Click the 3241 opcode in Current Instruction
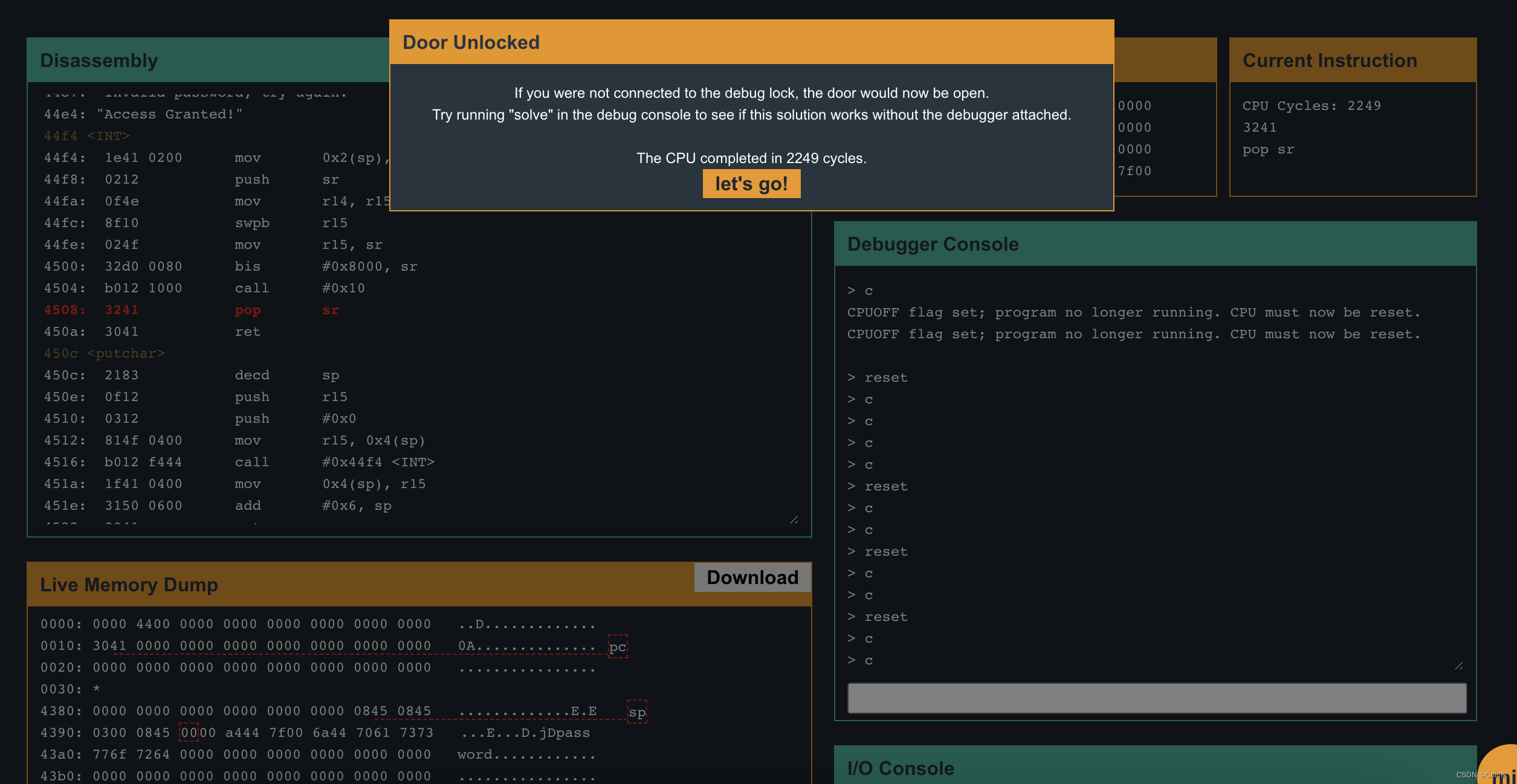The height and width of the screenshot is (784, 1517). [x=1260, y=127]
